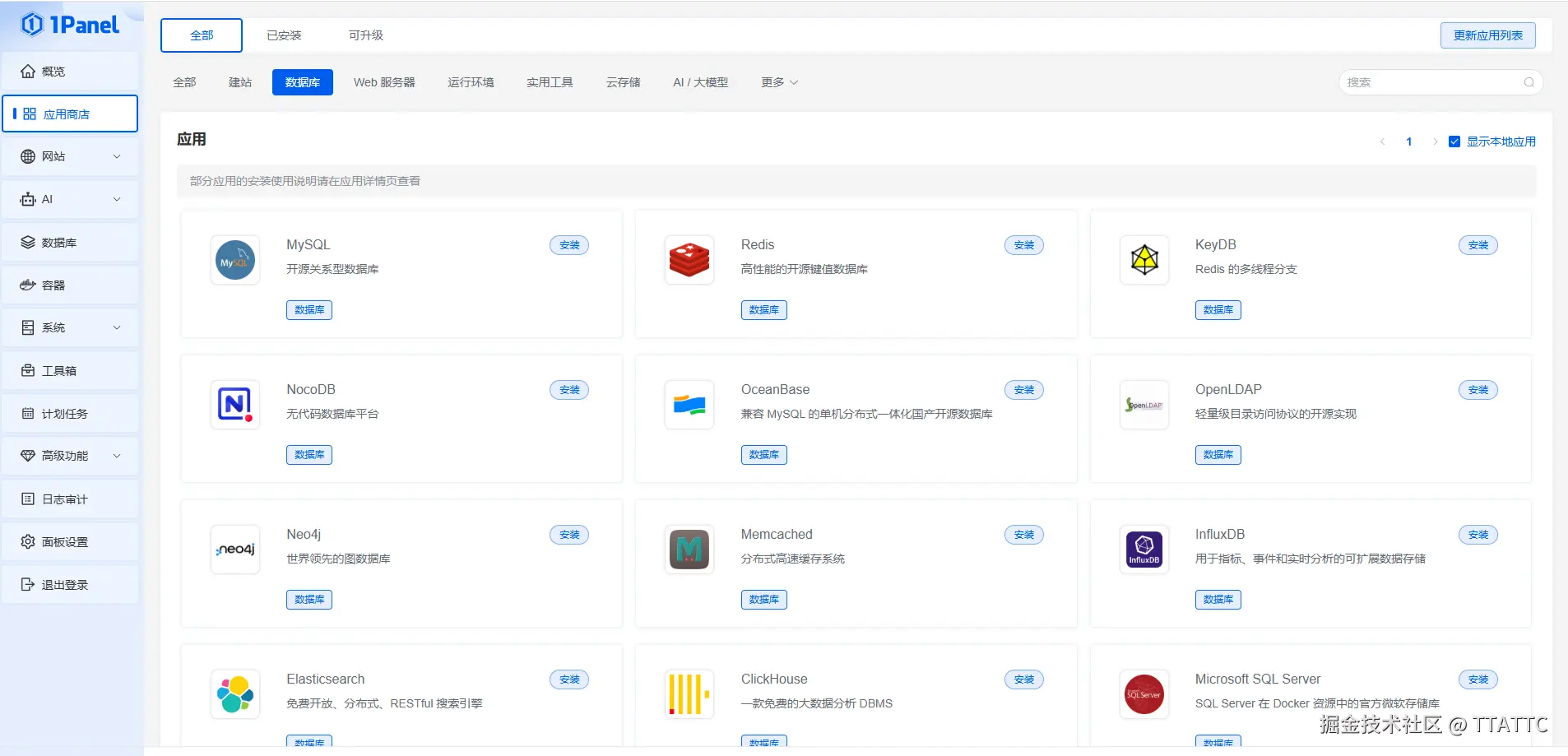Image resolution: width=1568 pixels, height=756 pixels.
Task: Click the 数据库 layers icon in sidebar
Action: [28, 243]
